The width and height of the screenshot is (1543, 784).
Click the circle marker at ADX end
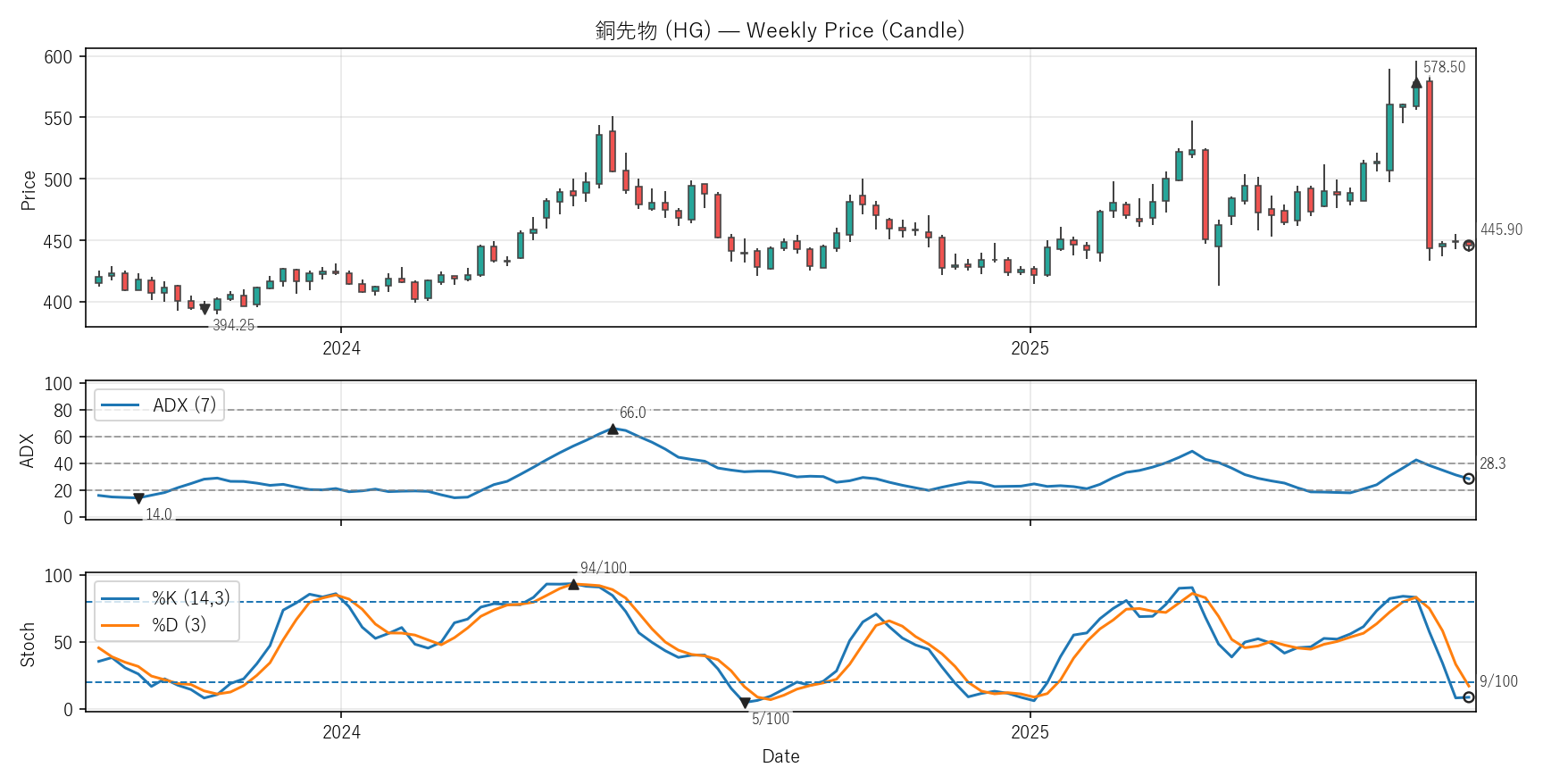1469,479
